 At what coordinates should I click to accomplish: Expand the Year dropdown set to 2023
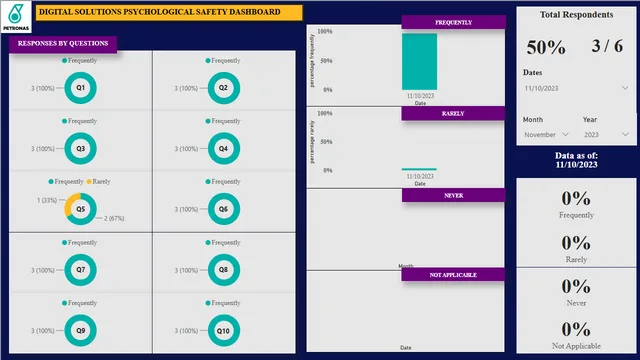pyautogui.click(x=606, y=134)
